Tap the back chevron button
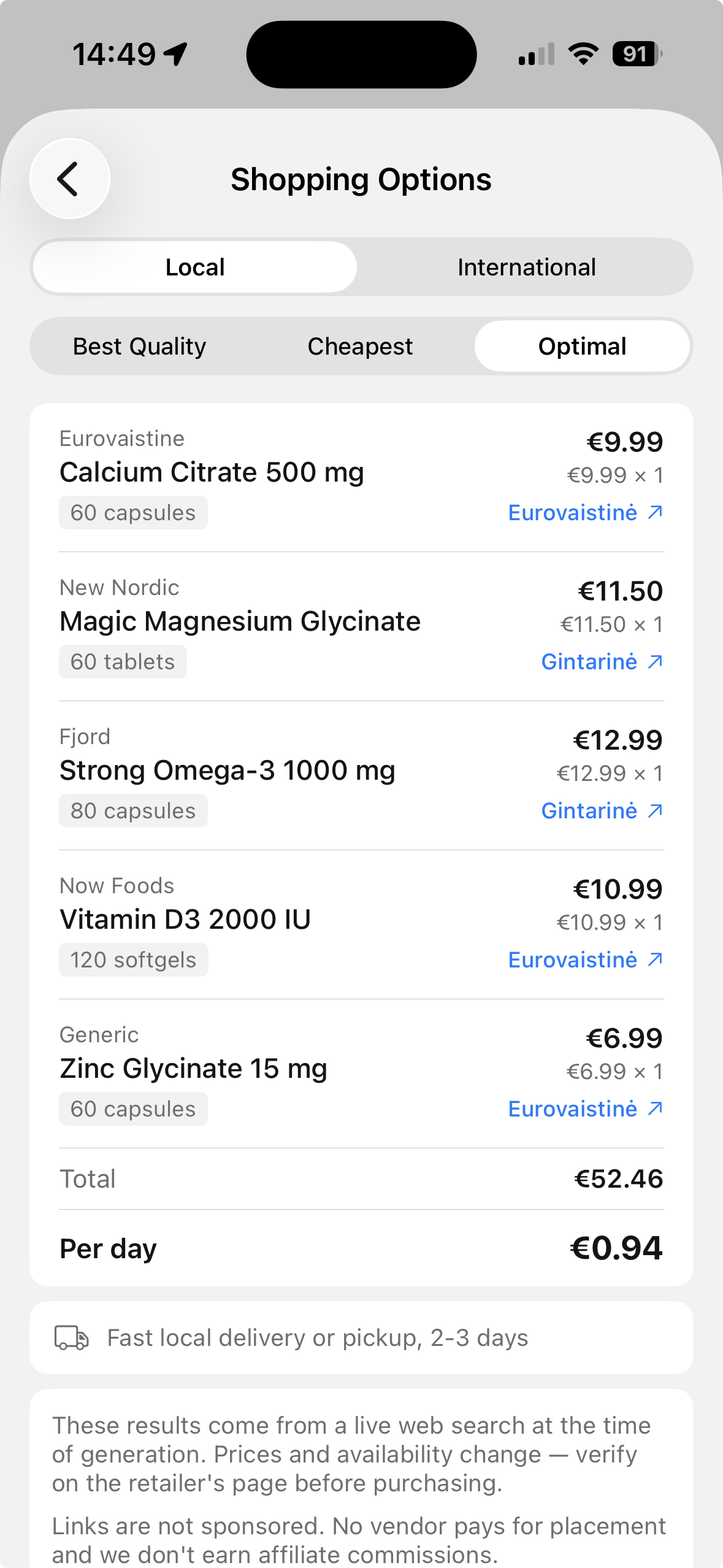The width and height of the screenshot is (723, 1568). (x=70, y=179)
